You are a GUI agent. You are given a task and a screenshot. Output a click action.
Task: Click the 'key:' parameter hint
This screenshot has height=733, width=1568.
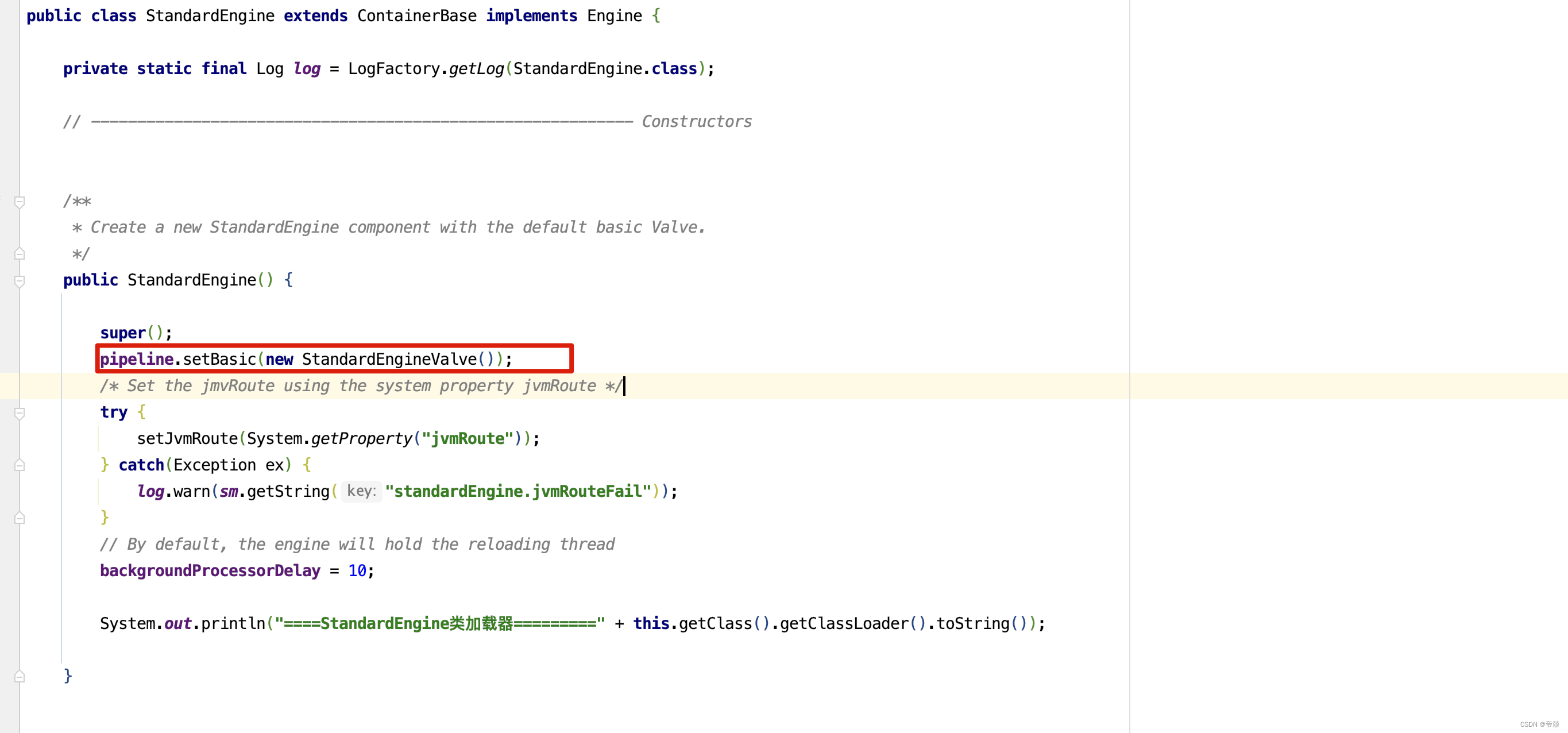point(362,491)
